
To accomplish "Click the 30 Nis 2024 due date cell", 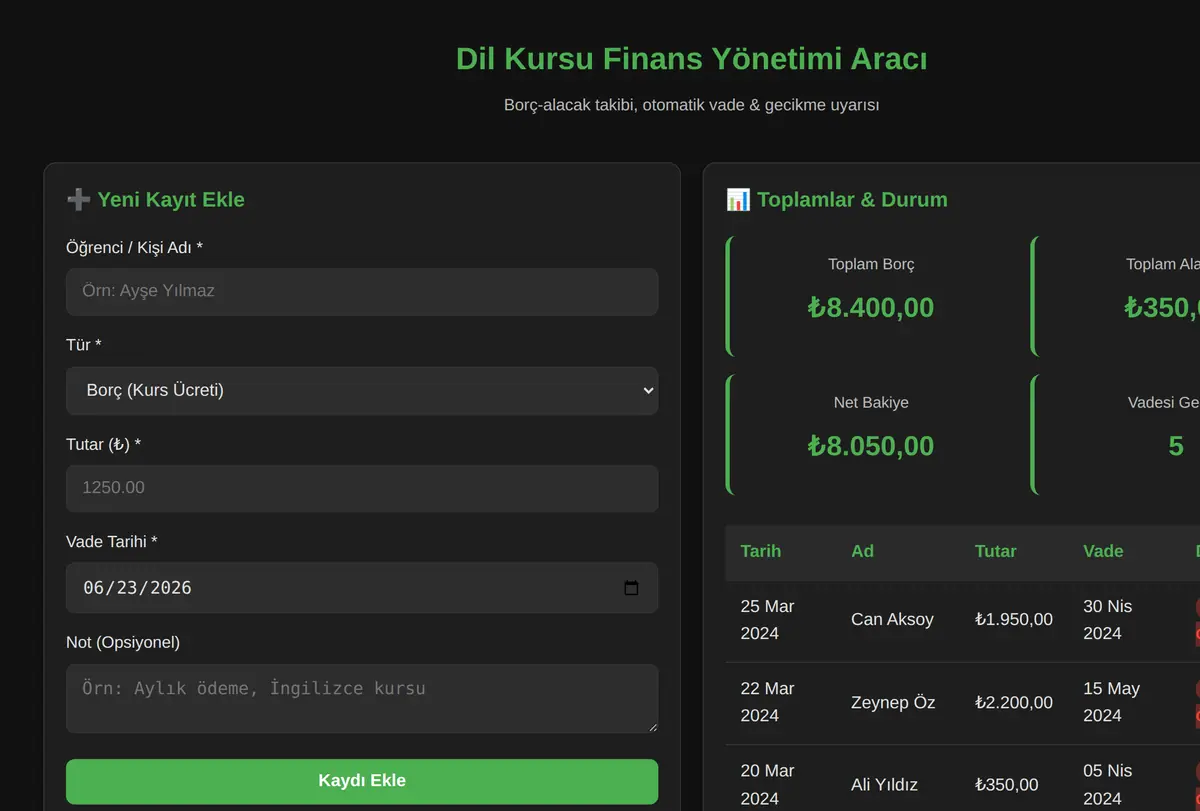I will tap(1108, 619).
